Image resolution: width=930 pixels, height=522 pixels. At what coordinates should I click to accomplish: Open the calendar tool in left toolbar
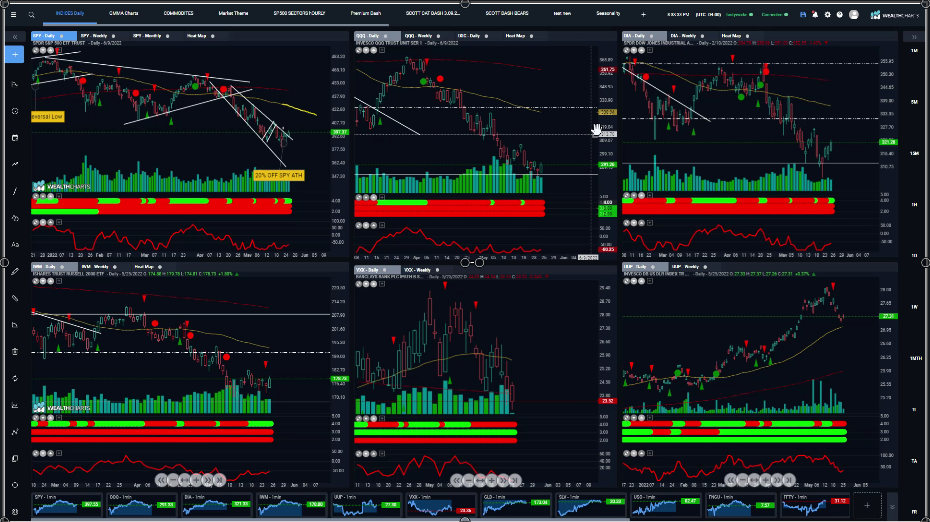pos(15,138)
